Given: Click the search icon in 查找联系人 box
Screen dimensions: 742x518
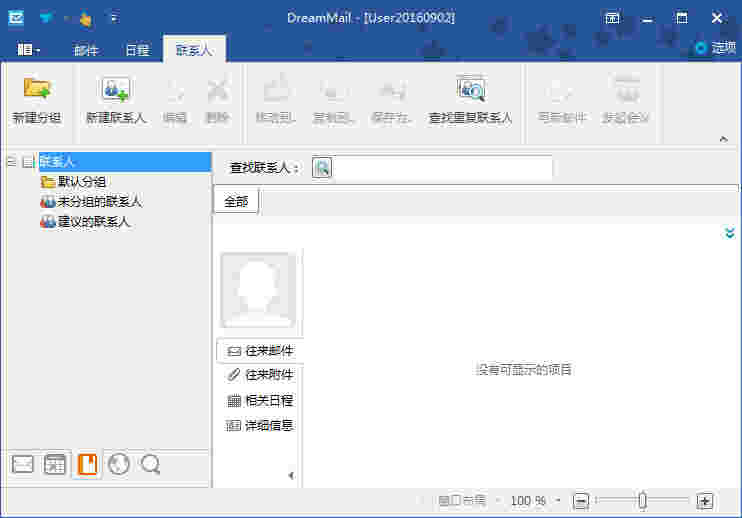Looking at the screenshot, I should pos(322,168).
